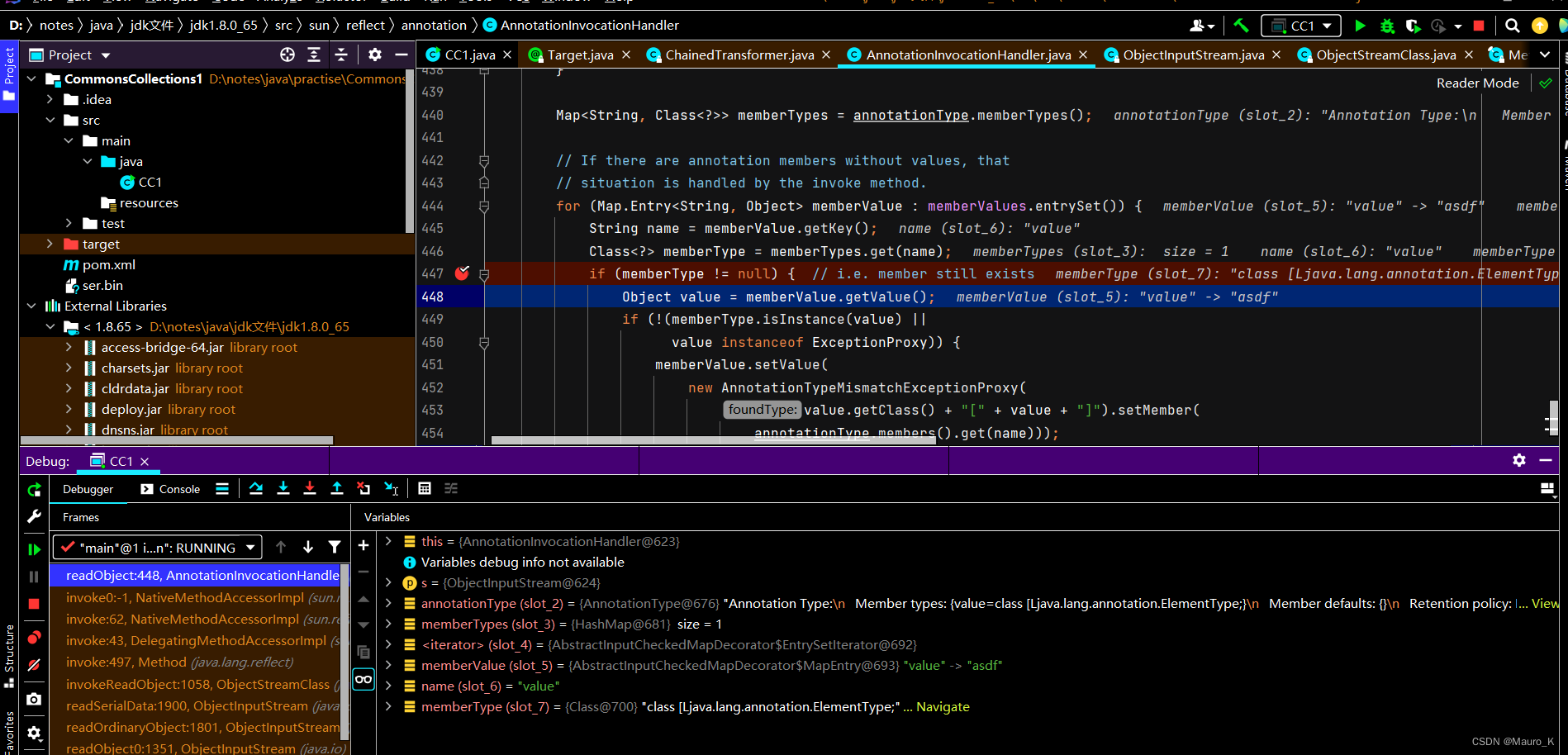
Task: Open Project panel gear options
Action: (375, 55)
